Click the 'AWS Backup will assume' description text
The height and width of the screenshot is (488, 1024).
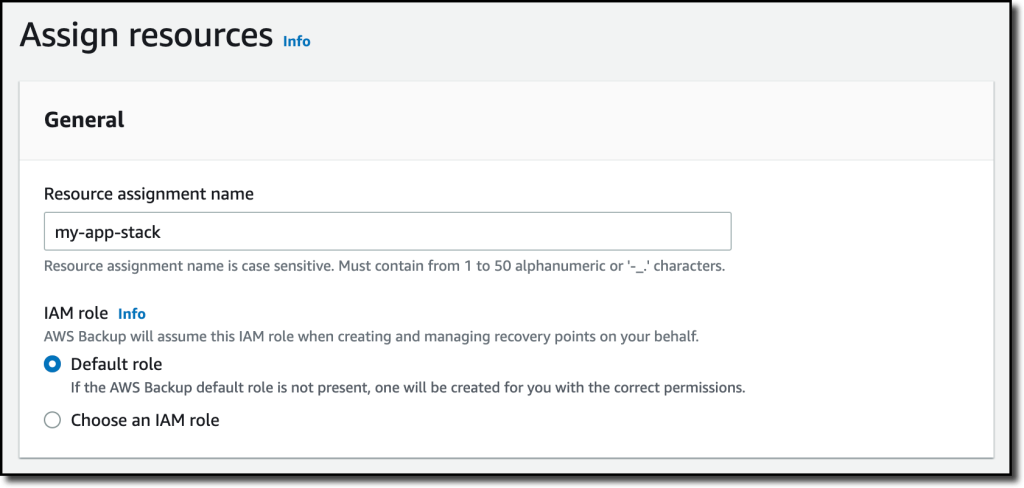(x=372, y=338)
